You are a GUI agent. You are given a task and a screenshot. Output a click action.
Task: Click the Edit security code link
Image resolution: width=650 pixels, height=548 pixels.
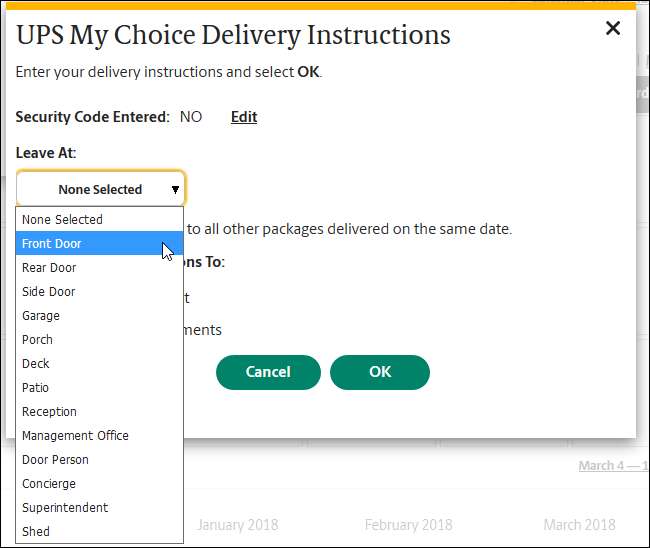244,117
